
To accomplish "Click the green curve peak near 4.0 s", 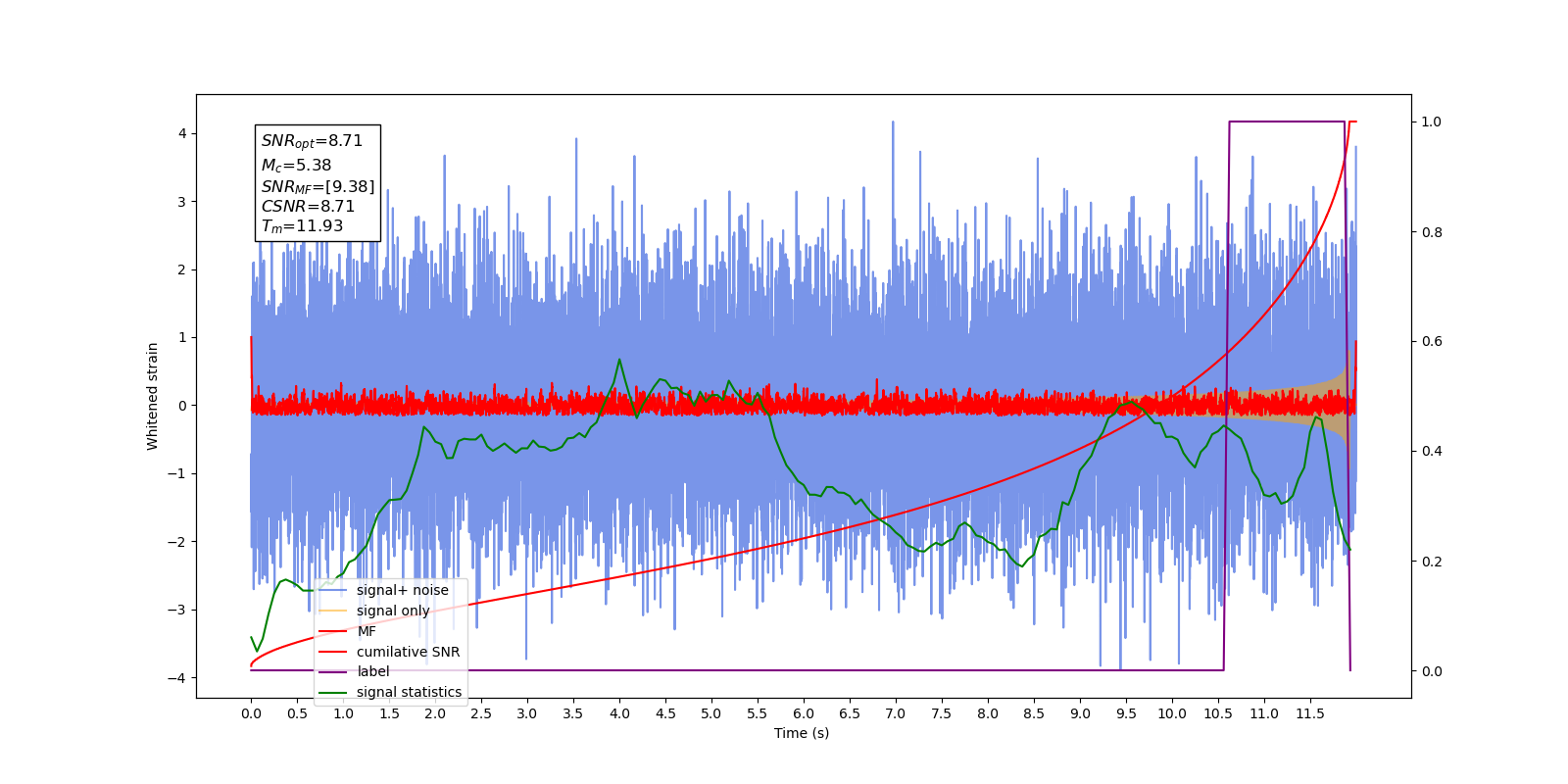I will pos(619,360).
